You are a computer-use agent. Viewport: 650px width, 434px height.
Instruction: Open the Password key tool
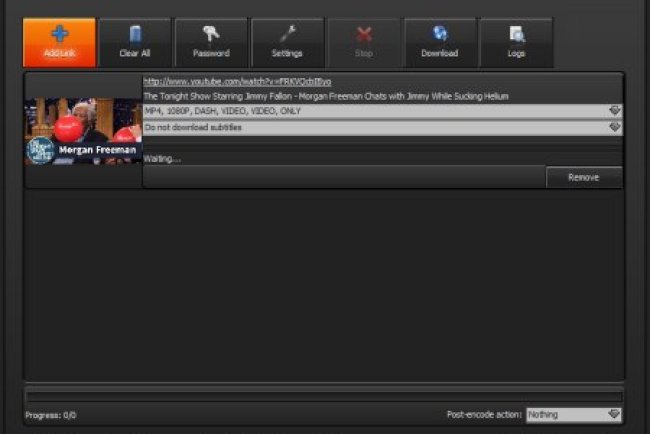pyautogui.click(x=211, y=42)
